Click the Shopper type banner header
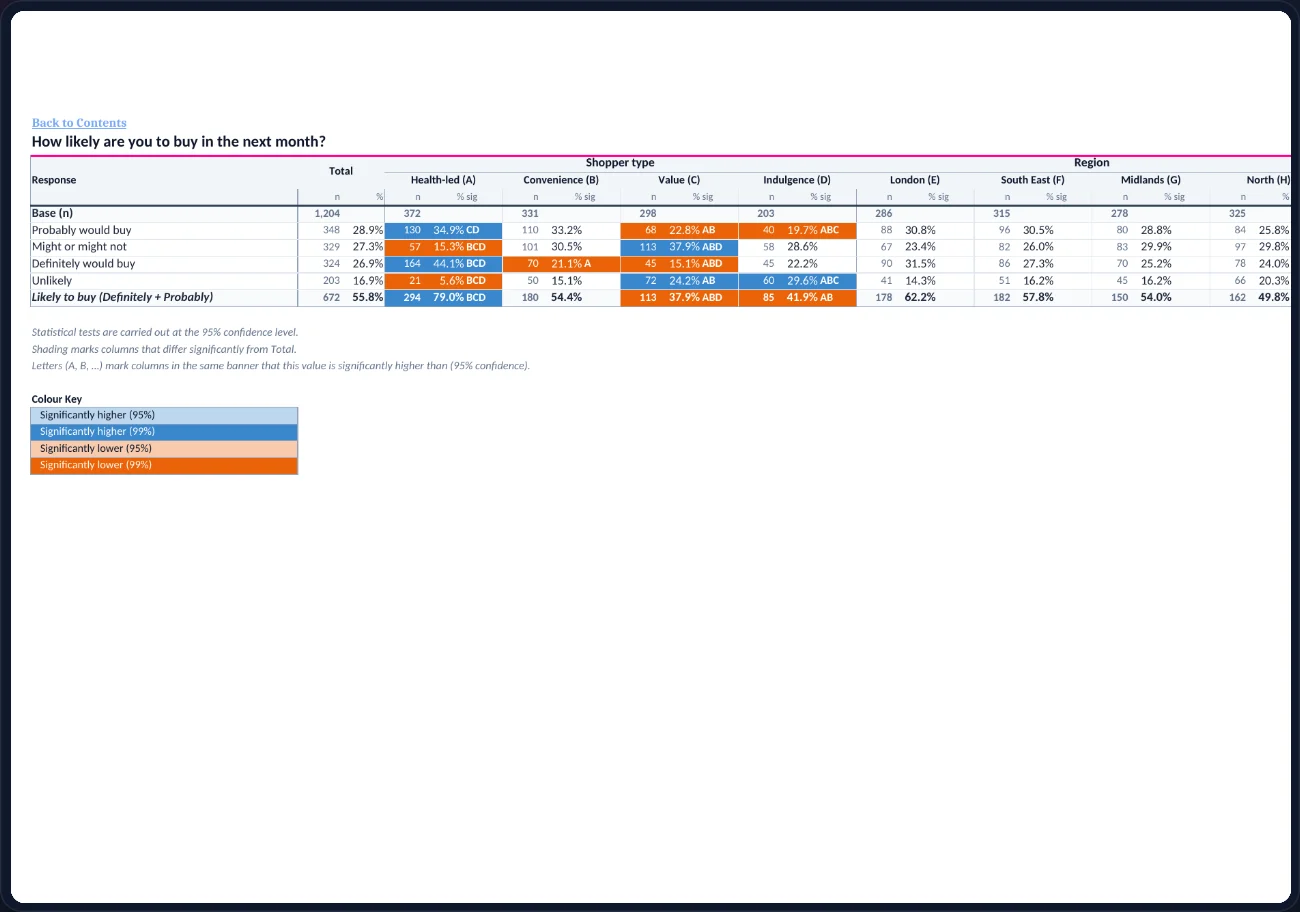The height and width of the screenshot is (912, 1300). pyautogui.click(x=620, y=163)
